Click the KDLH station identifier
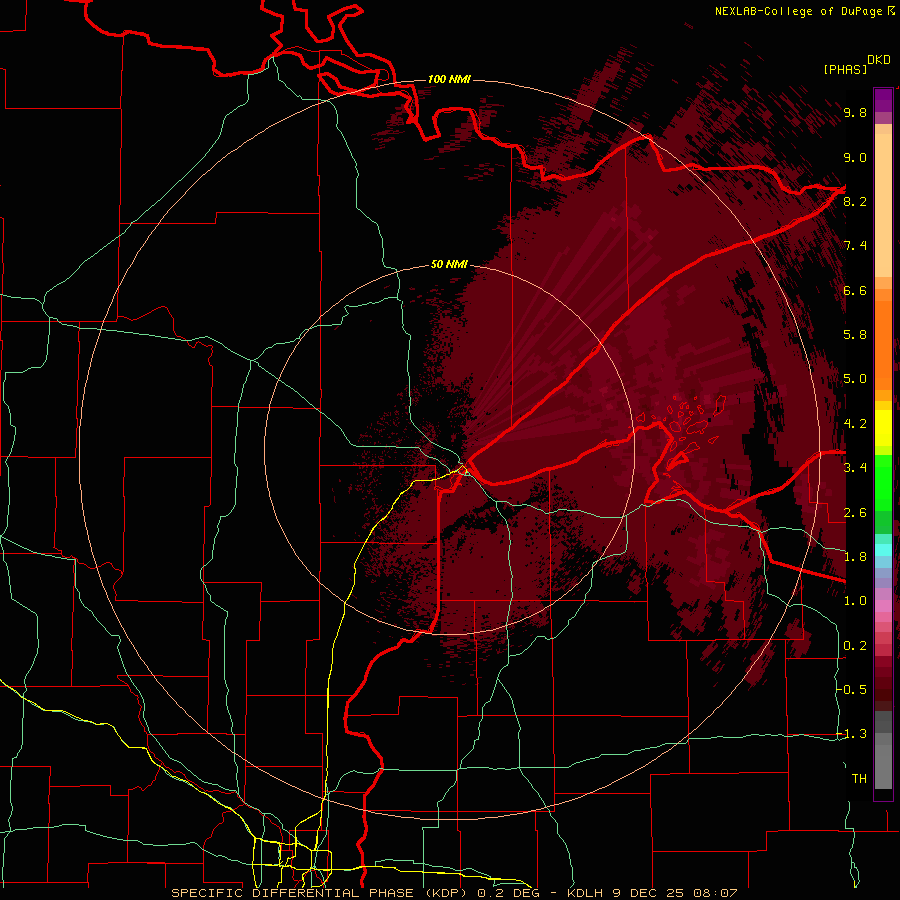 click(x=585, y=893)
